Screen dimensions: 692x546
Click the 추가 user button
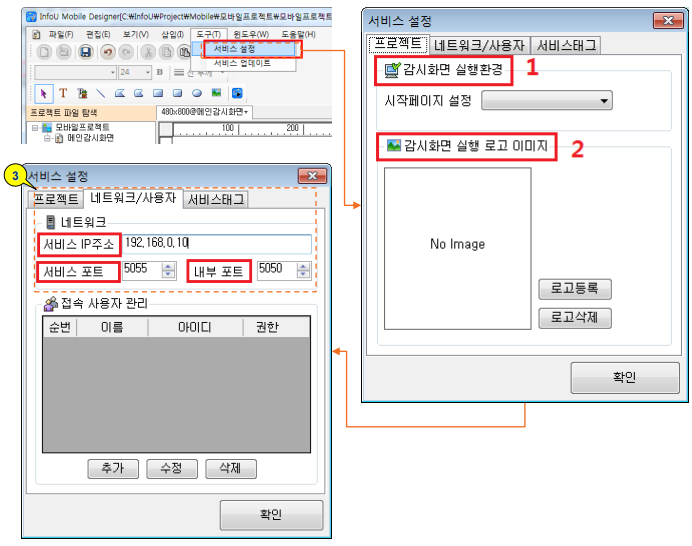coord(113,468)
